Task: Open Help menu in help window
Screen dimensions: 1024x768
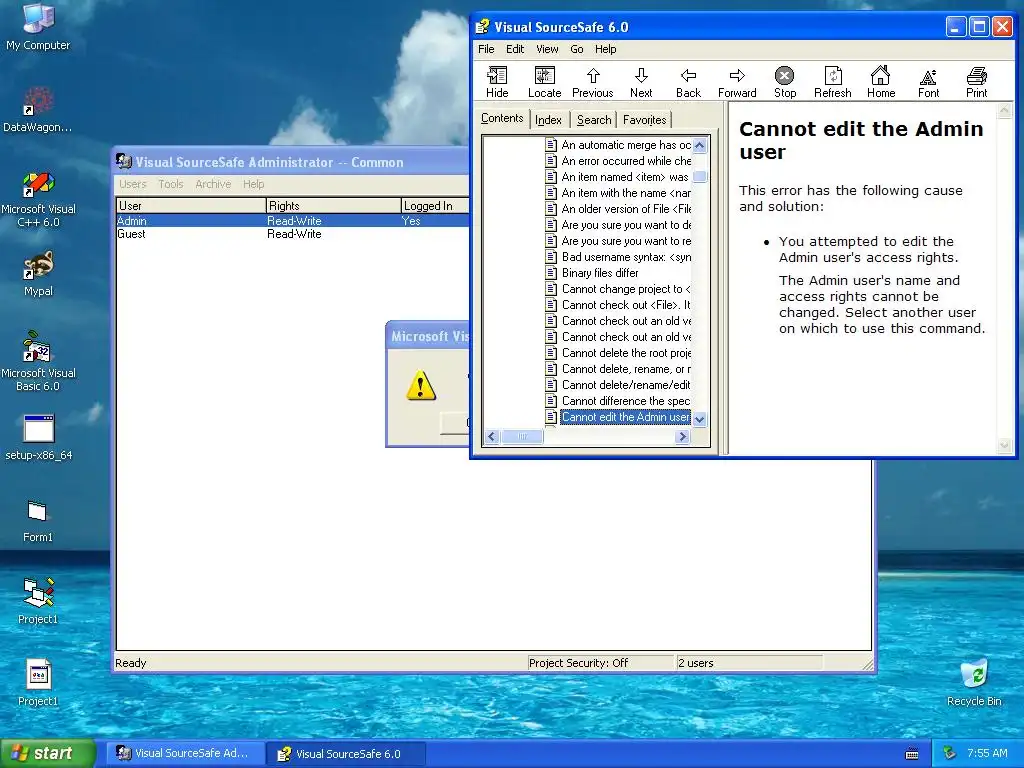Action: point(605,49)
